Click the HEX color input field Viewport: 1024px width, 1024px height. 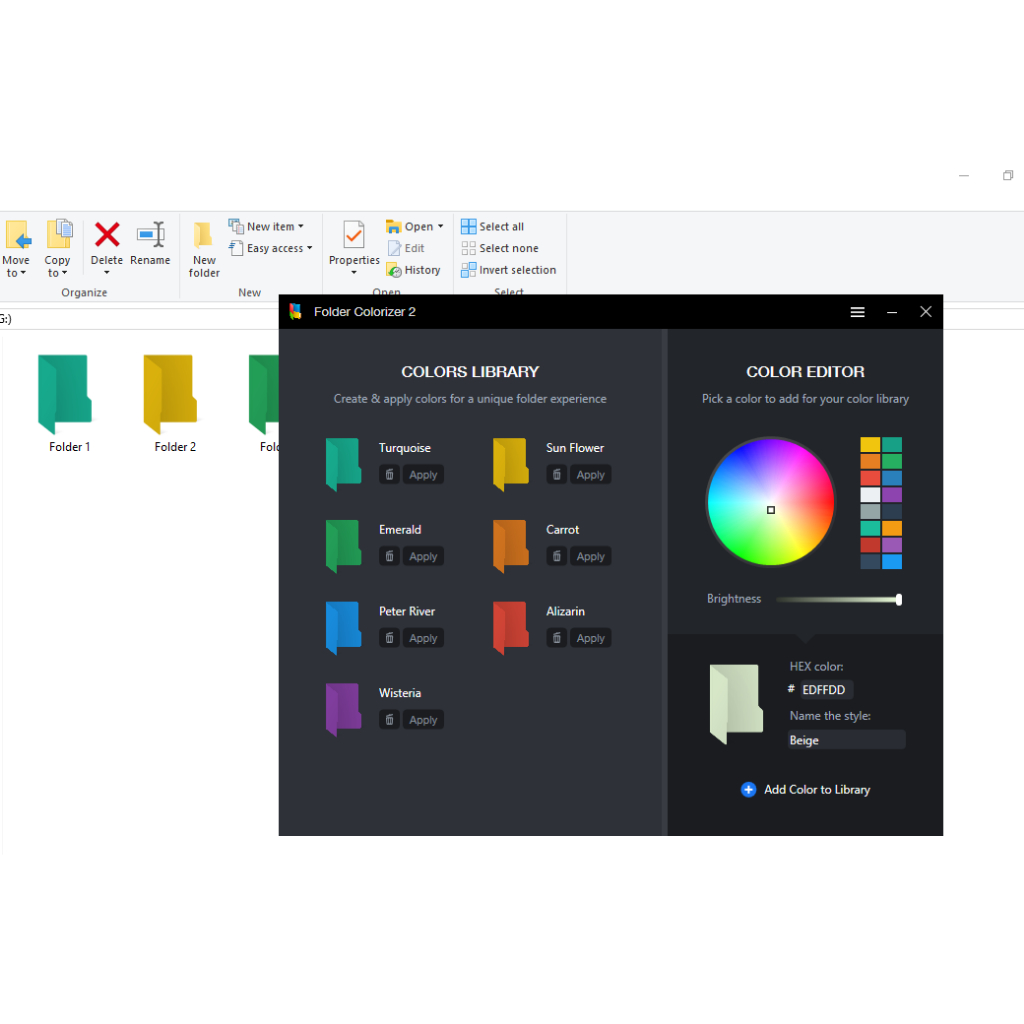(x=826, y=690)
